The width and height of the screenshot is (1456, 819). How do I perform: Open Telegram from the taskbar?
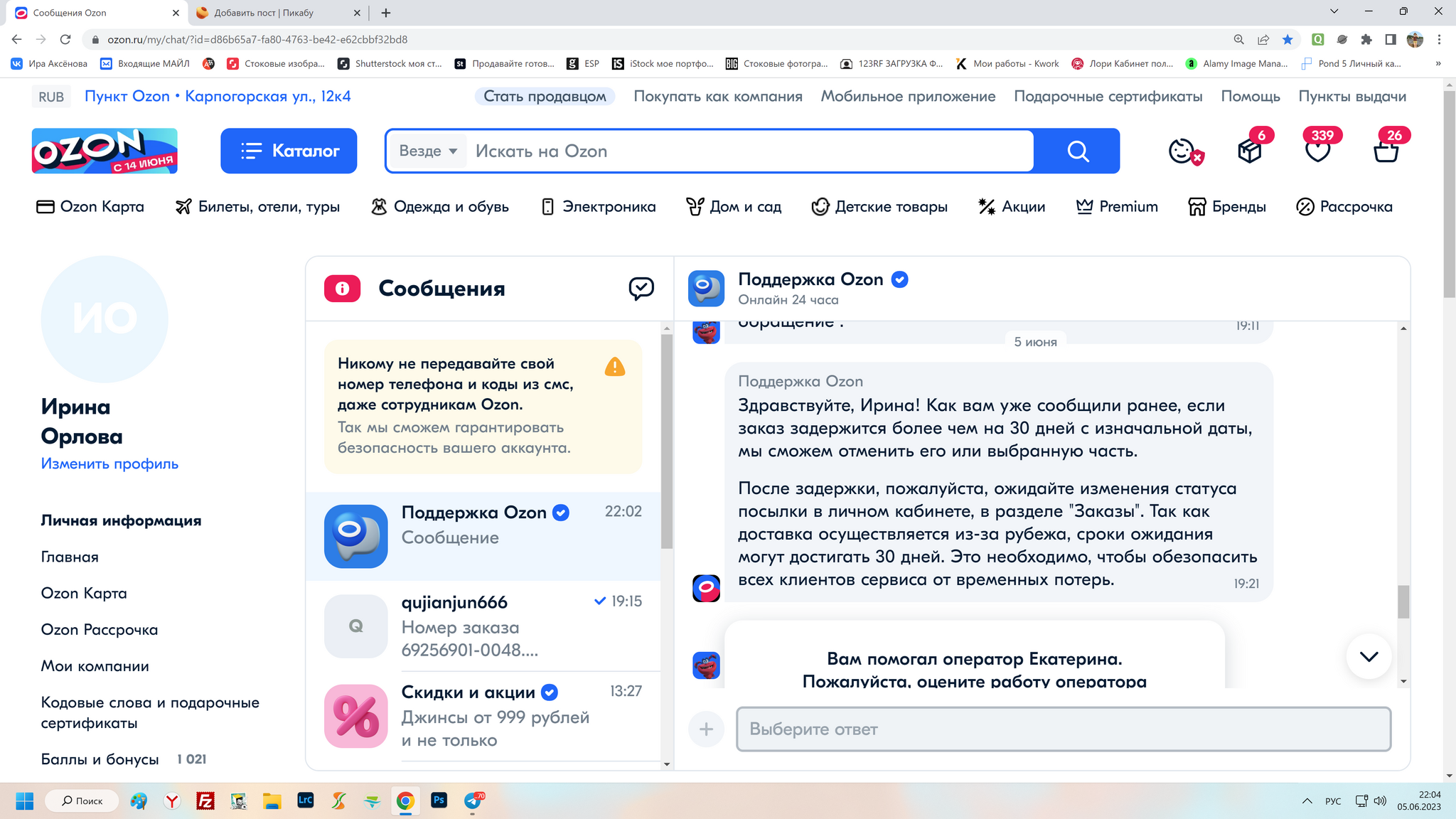click(473, 801)
